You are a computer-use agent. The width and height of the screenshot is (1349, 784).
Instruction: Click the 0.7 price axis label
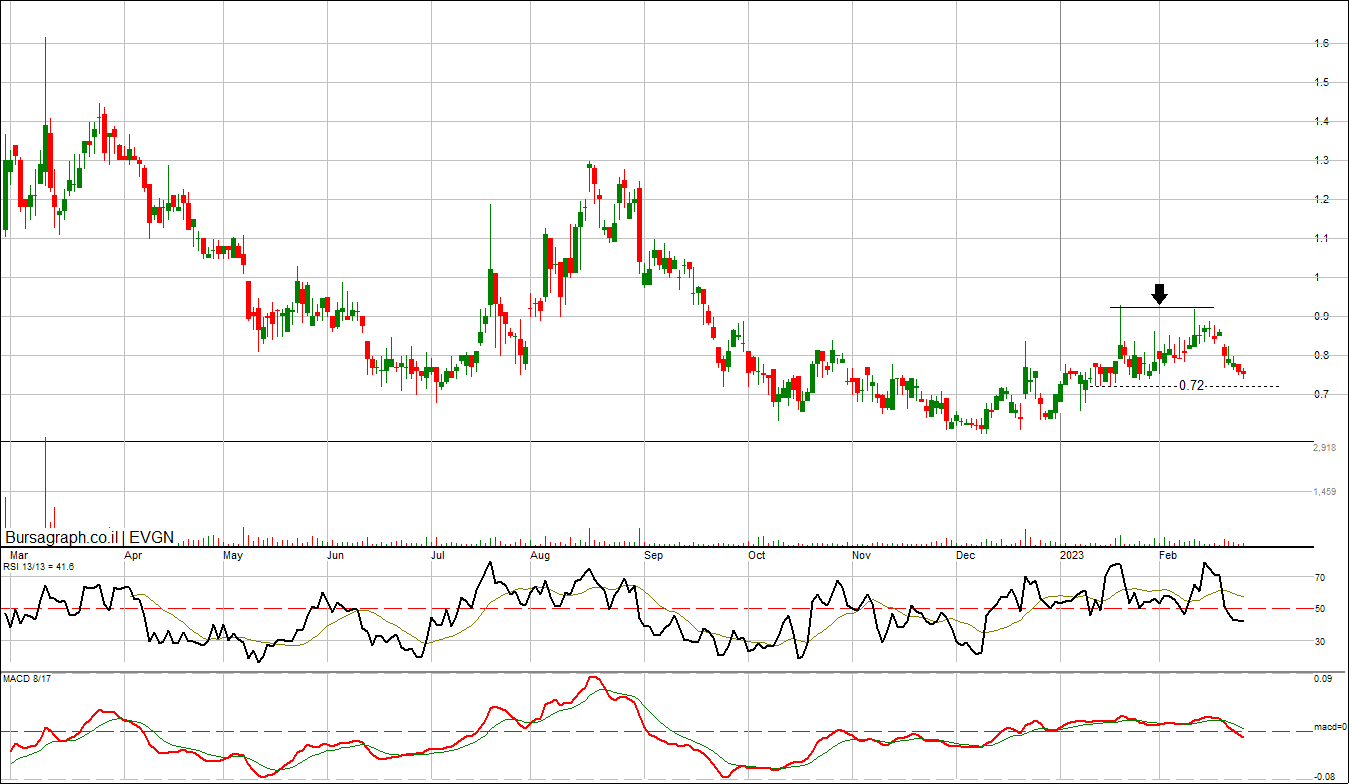click(x=1322, y=395)
